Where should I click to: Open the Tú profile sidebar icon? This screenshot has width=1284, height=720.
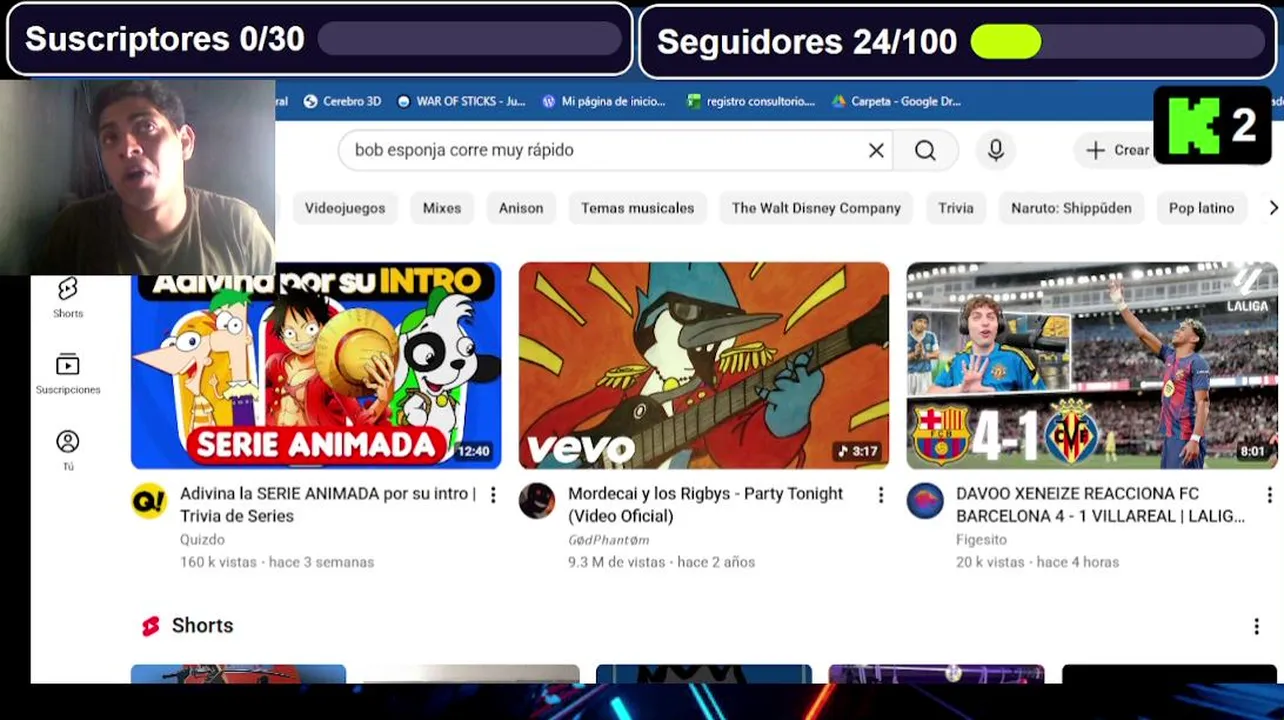[x=68, y=450]
